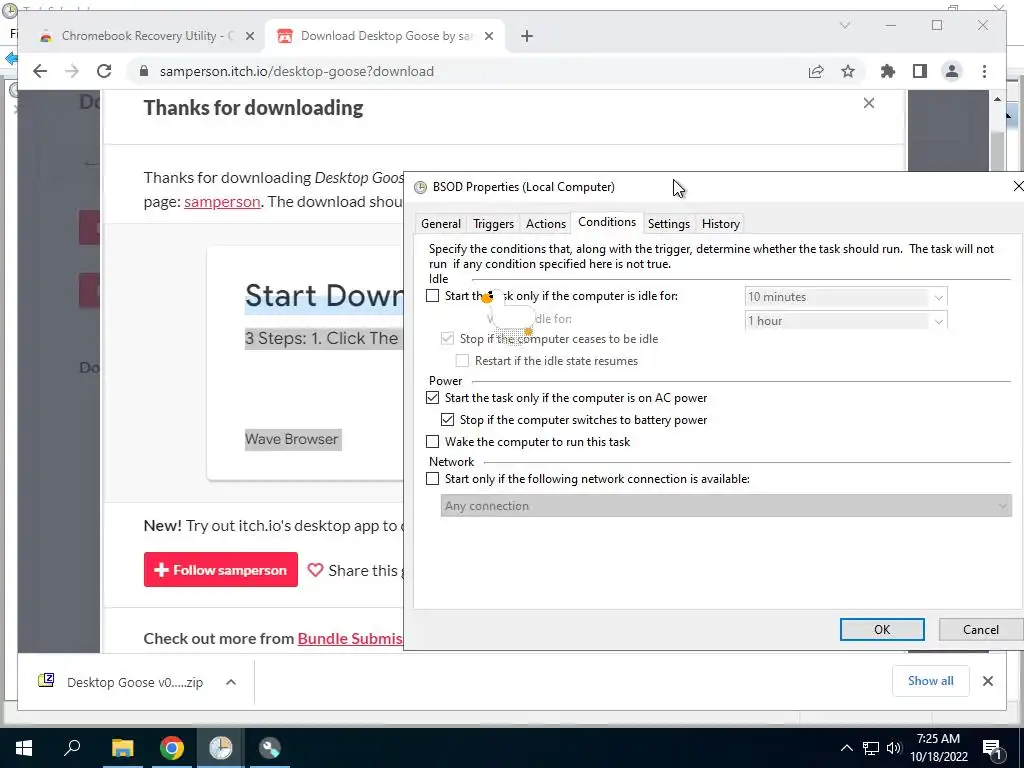Screen dimensions: 1024x768
Task: Open notification center icon
Action: pyautogui.click(x=991, y=748)
